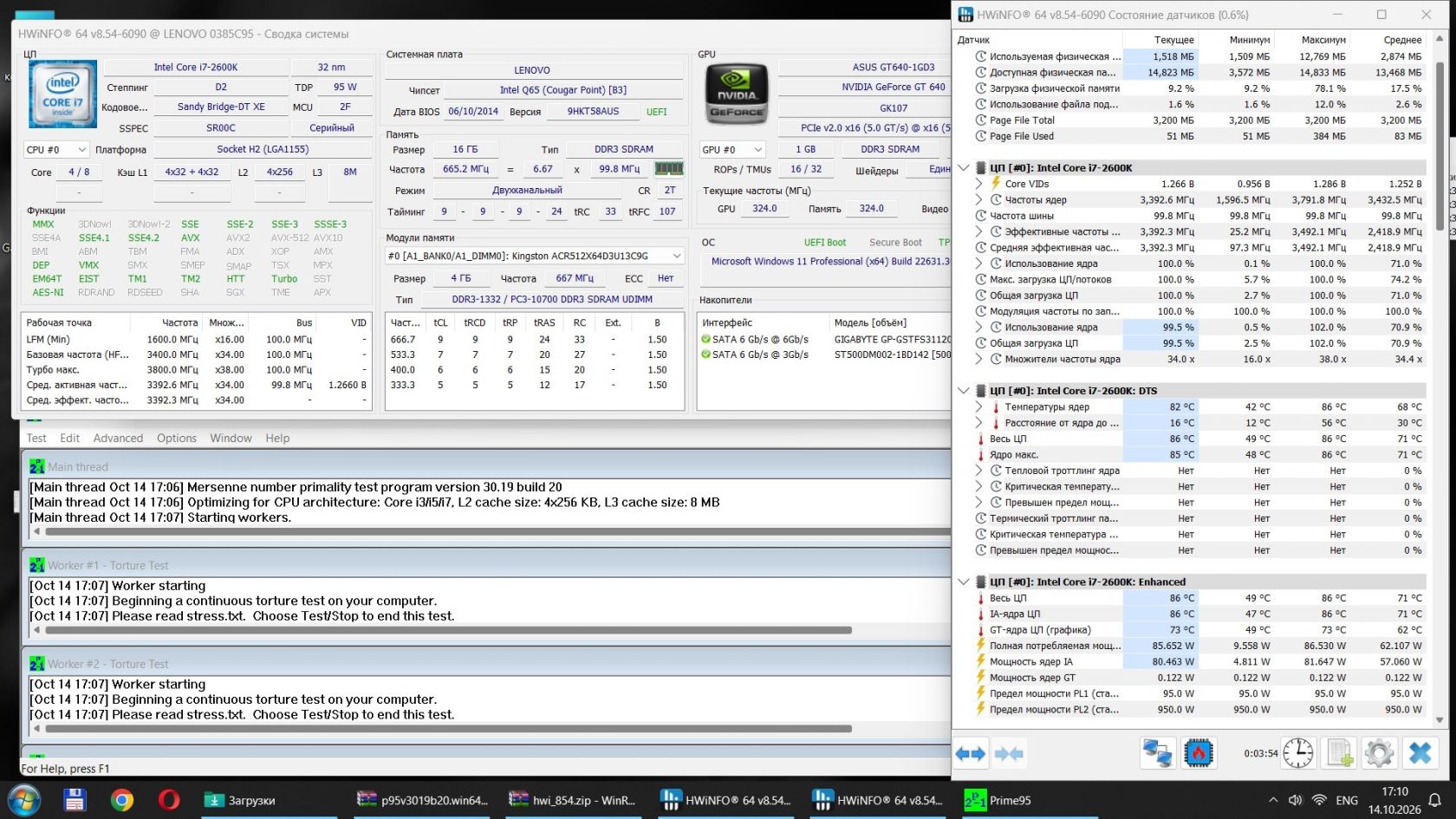Click the CPU flame chip icon in sensors toolbar
Image resolution: width=1456 pixels, height=819 pixels.
[x=1199, y=753]
